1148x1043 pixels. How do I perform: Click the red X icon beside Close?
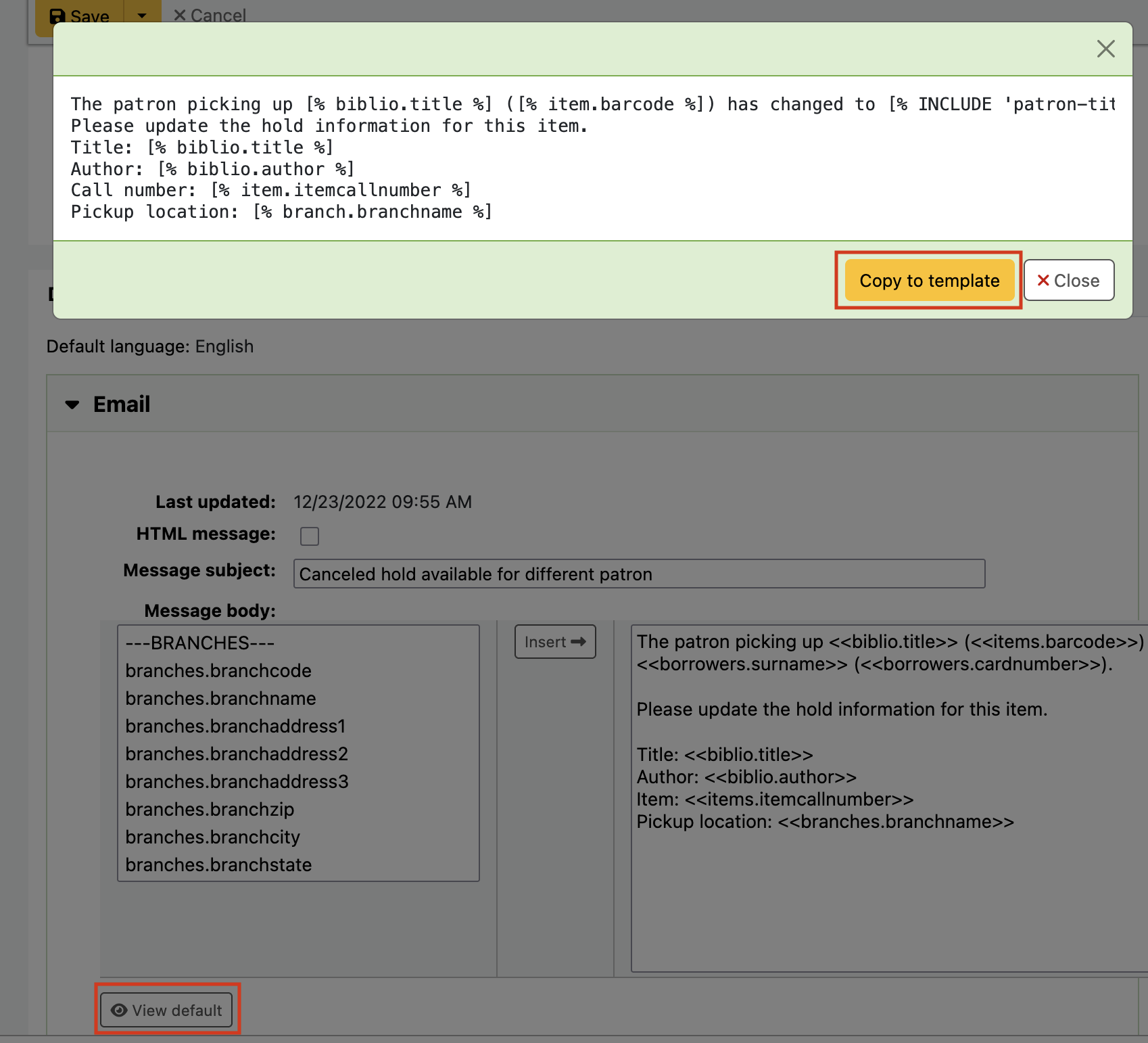(1043, 280)
